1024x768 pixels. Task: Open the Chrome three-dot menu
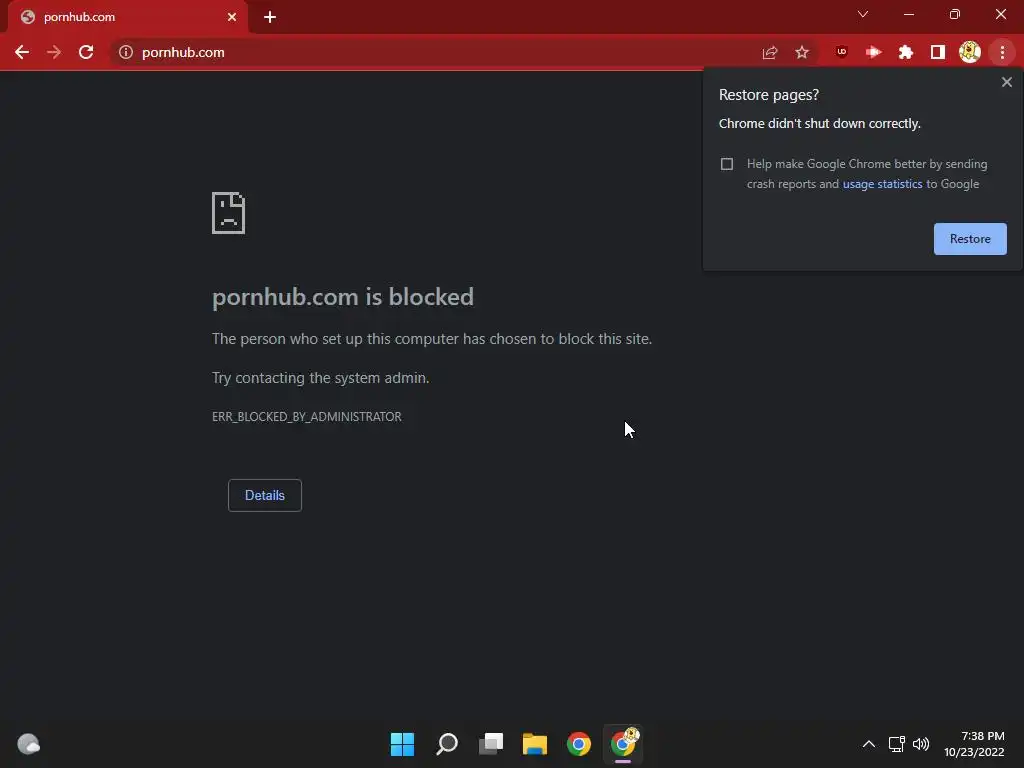tap(1002, 52)
